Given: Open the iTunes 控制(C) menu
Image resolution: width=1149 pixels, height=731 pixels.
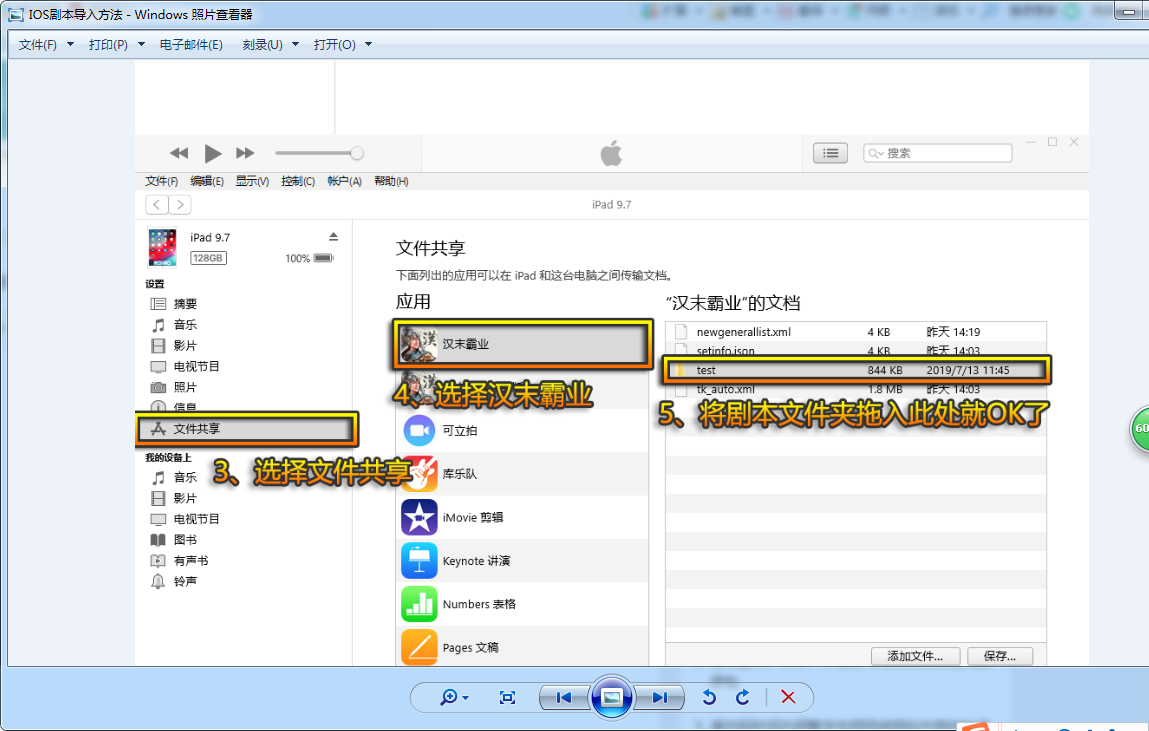Looking at the screenshot, I should tap(298, 182).
